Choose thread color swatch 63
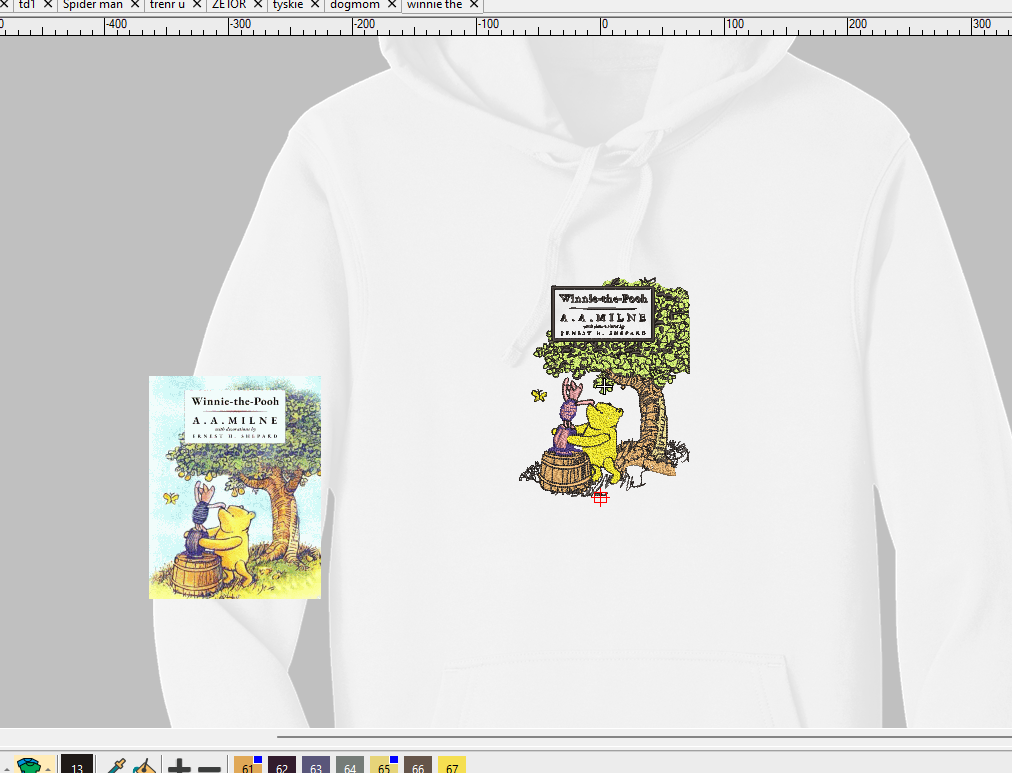1012x773 pixels. coord(316,765)
